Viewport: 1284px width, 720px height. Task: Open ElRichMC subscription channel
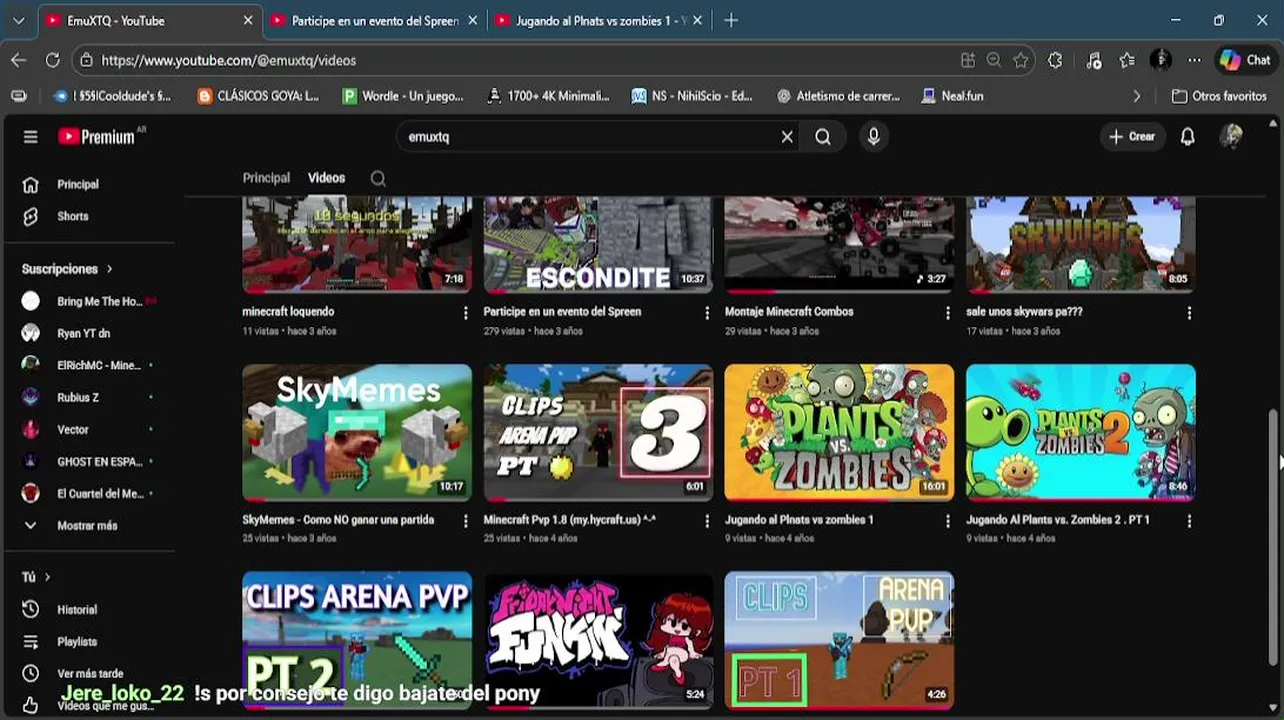[88, 365]
